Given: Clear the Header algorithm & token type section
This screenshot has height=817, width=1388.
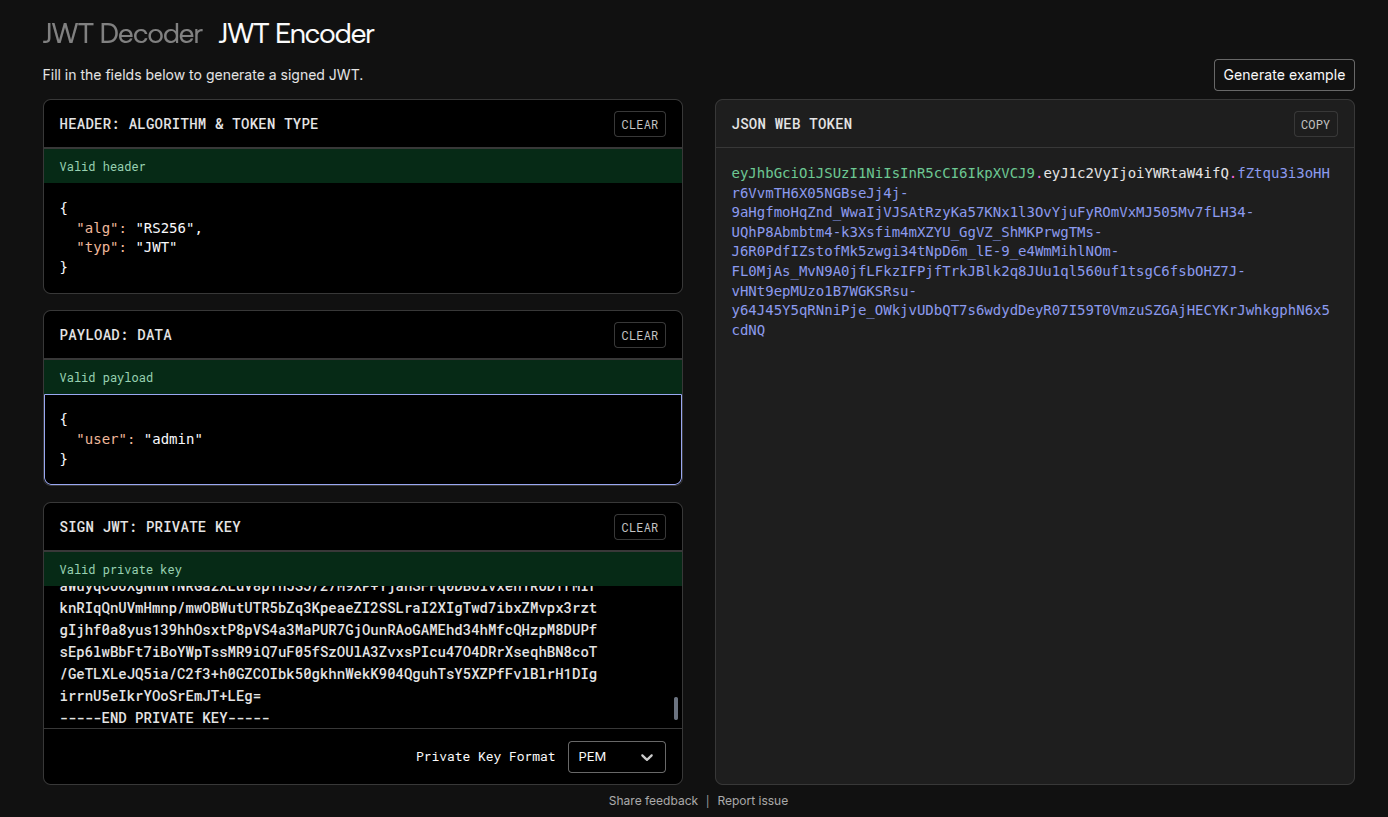Looking at the screenshot, I should [x=639, y=125].
